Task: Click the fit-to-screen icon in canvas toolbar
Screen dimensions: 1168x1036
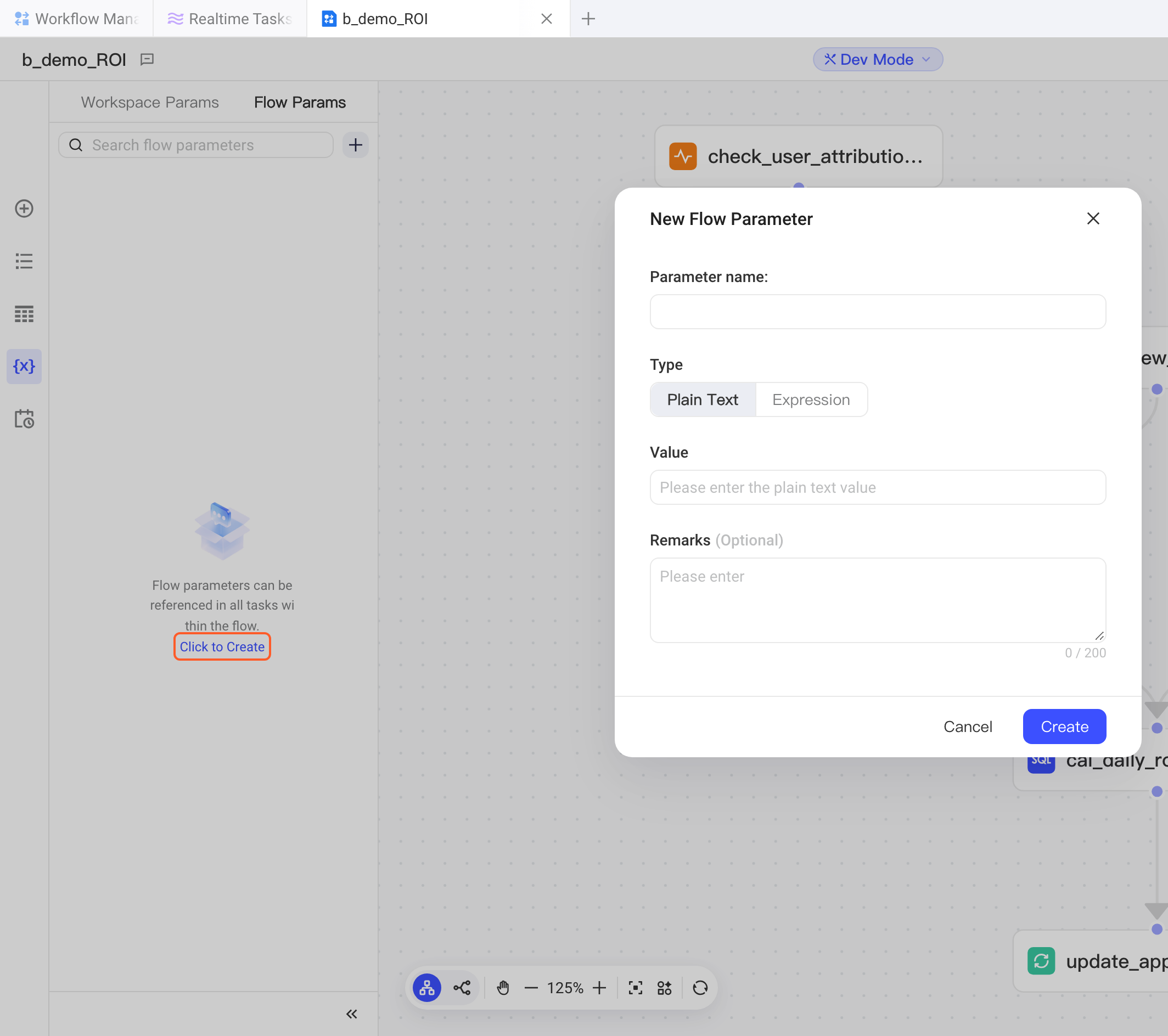Action: click(636, 987)
